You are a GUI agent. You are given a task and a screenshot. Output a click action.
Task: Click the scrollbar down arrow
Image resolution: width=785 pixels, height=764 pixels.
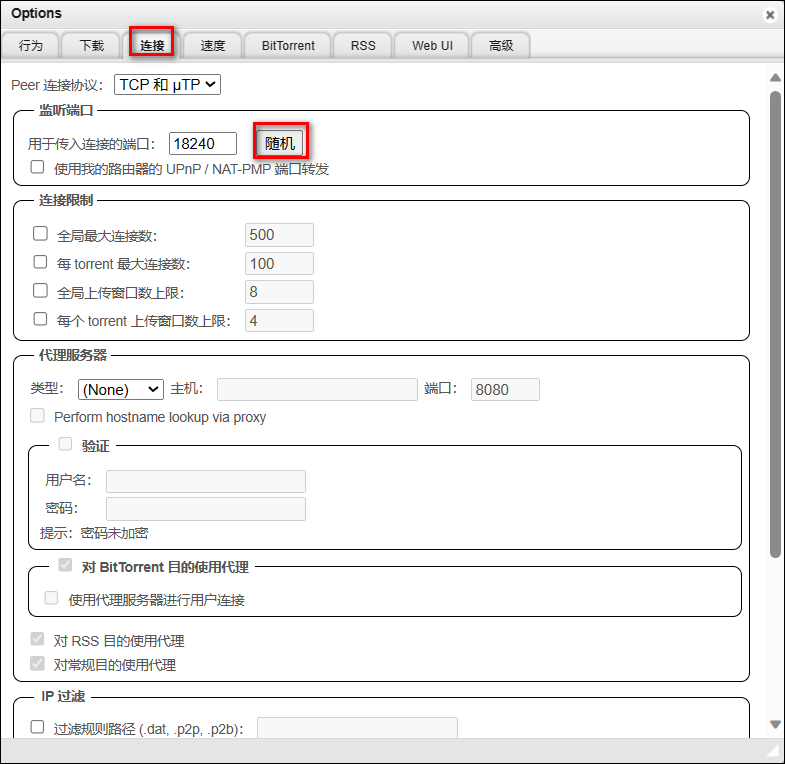click(775, 724)
